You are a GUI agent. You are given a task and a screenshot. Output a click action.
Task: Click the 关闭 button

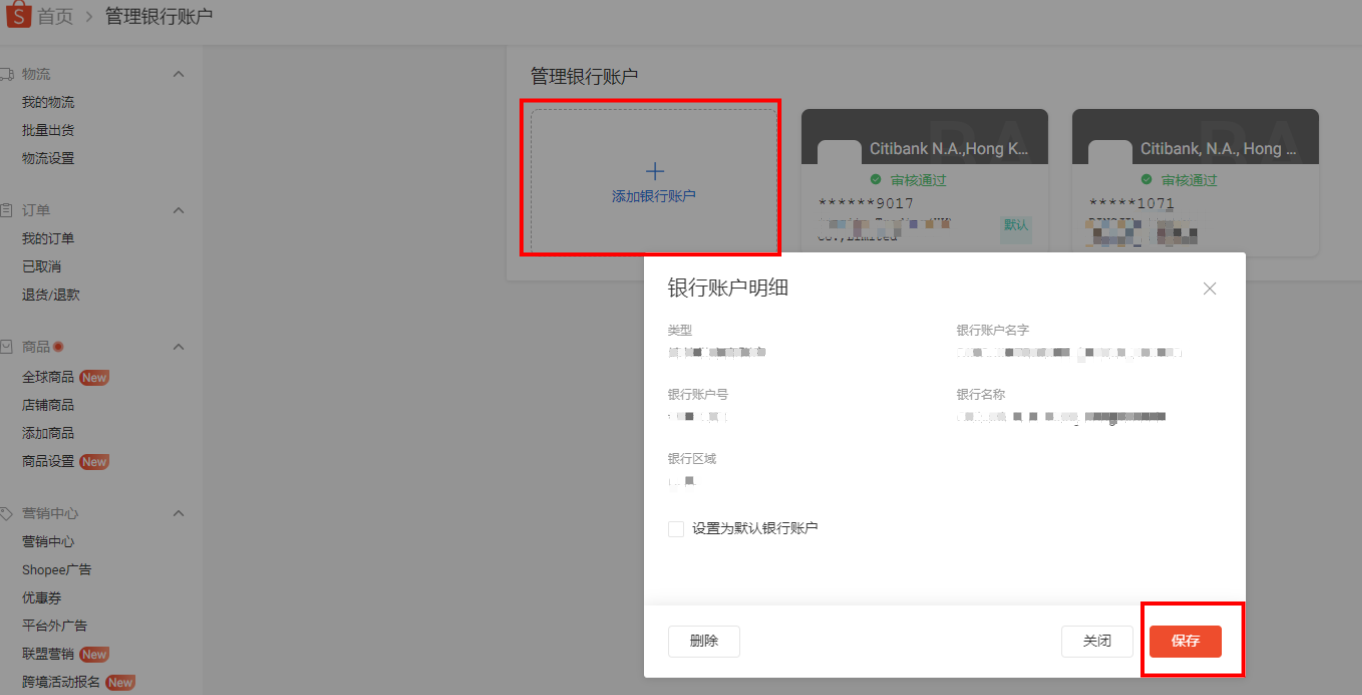[1096, 641]
